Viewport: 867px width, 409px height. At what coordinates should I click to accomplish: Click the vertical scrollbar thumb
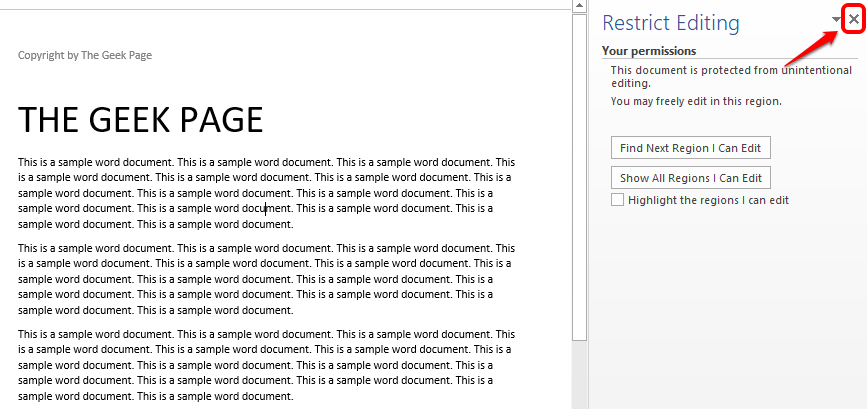click(x=579, y=178)
